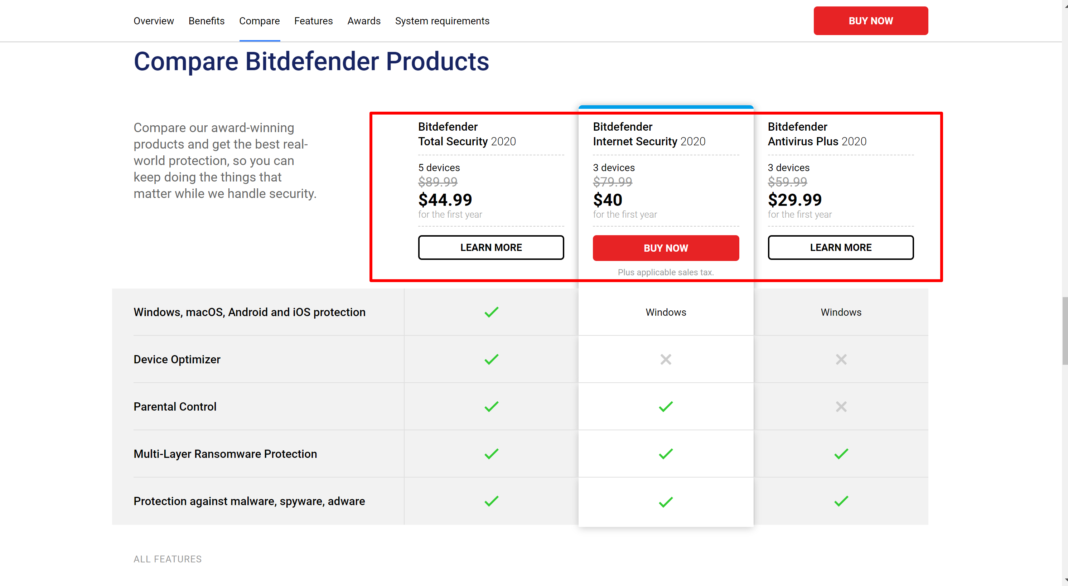Screen dimensions: 1068x586
Task: Click Total Security checkmark for multi-platform protection
Action: point(491,312)
